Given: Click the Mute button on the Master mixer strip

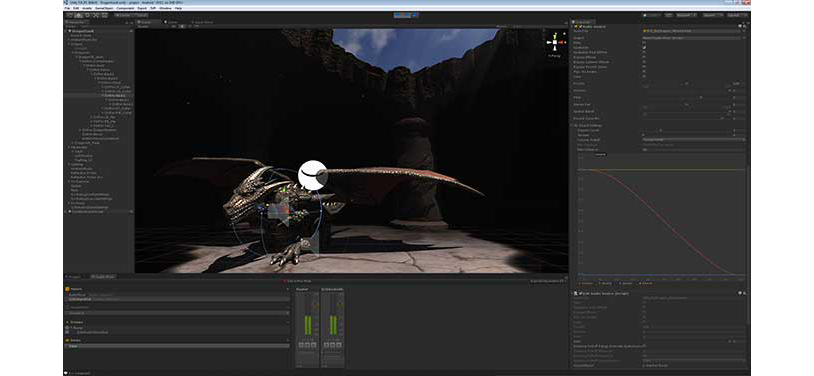Looking at the screenshot, I should (x=307, y=345).
